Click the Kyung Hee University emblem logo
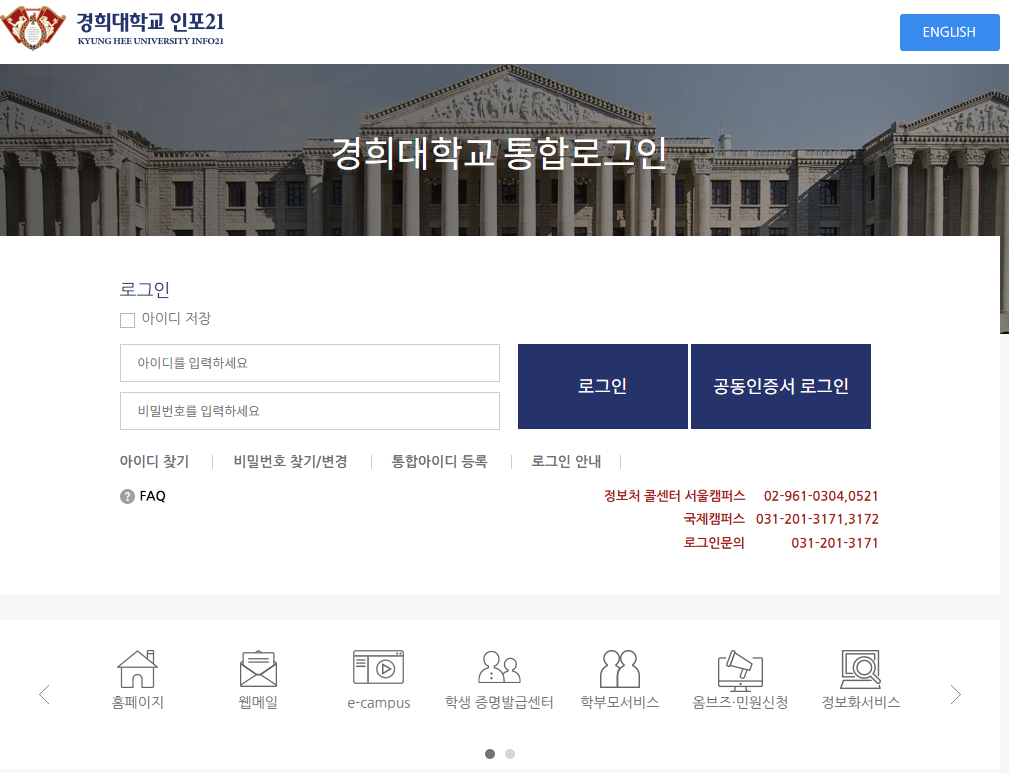This screenshot has width=1009, height=773. (33, 28)
